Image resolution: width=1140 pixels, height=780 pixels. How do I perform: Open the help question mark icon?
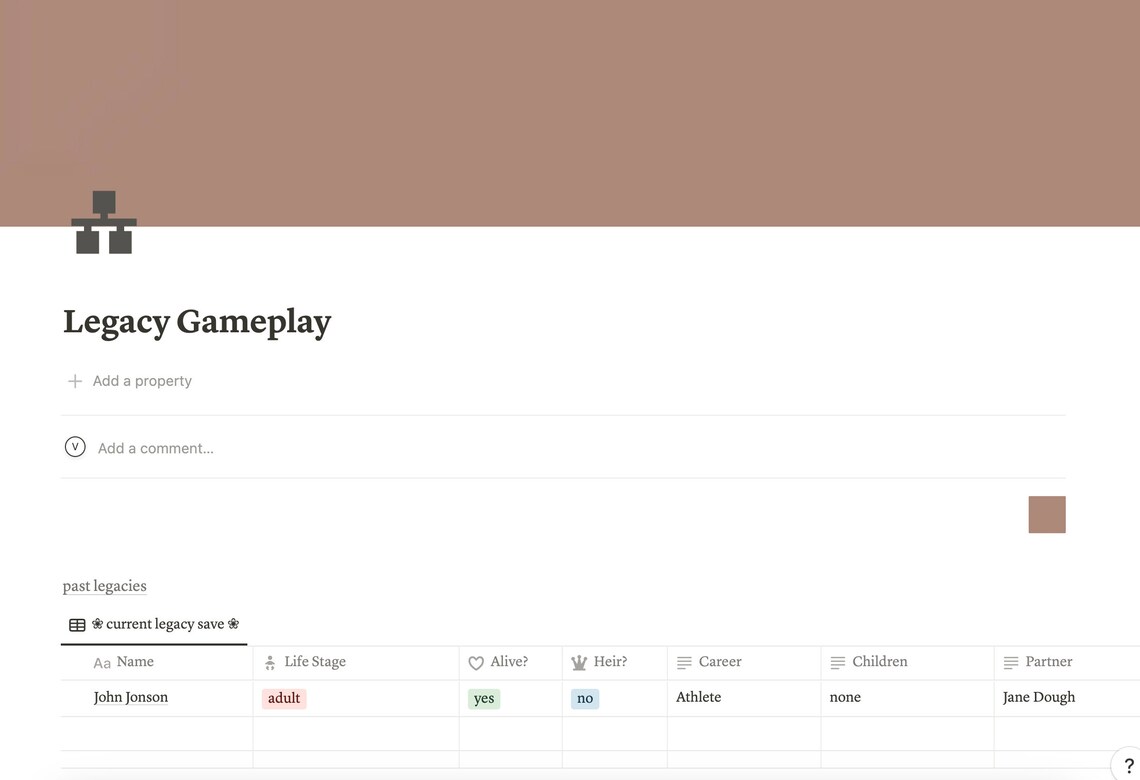click(1129, 764)
